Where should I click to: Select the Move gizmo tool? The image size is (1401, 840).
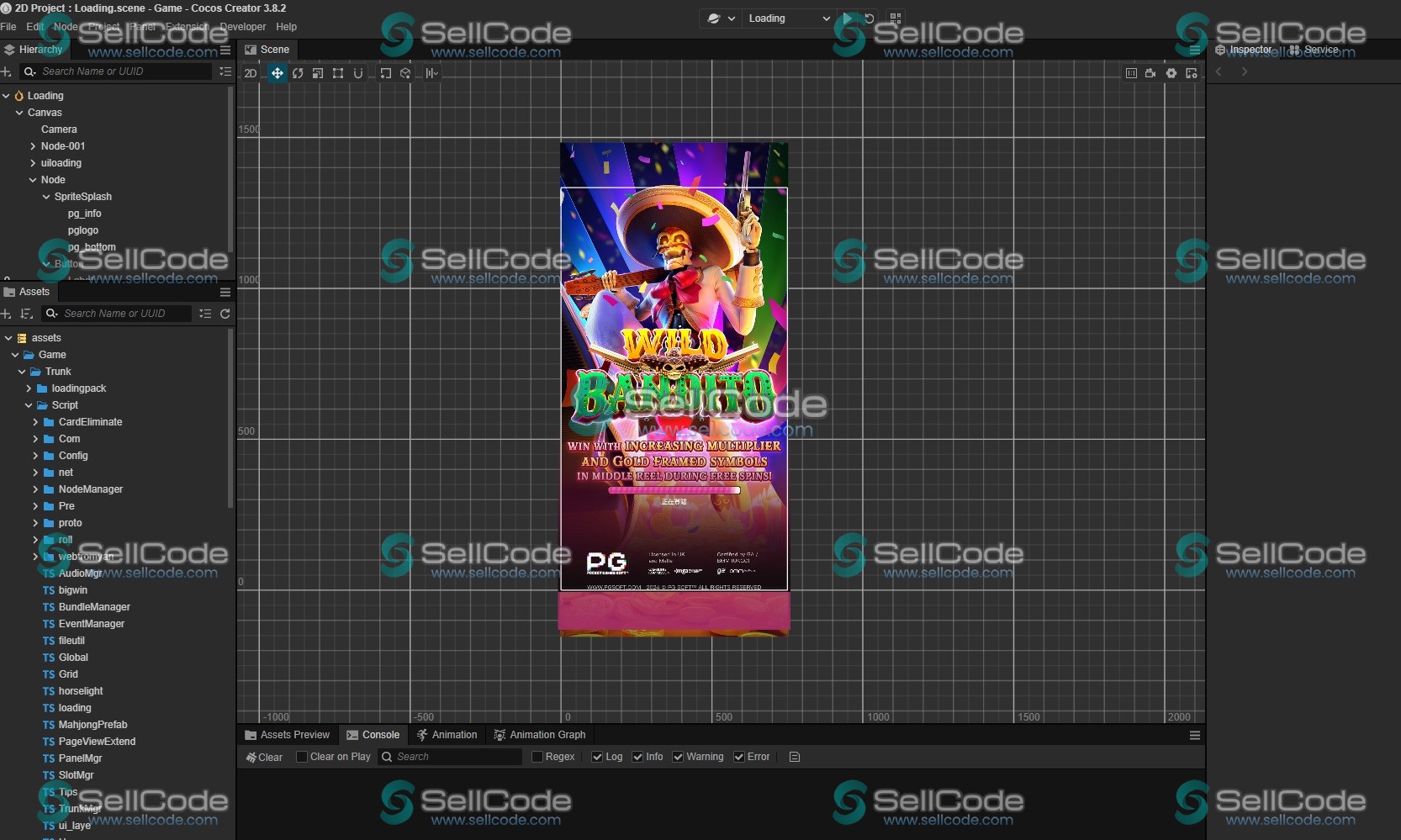pyautogui.click(x=277, y=73)
